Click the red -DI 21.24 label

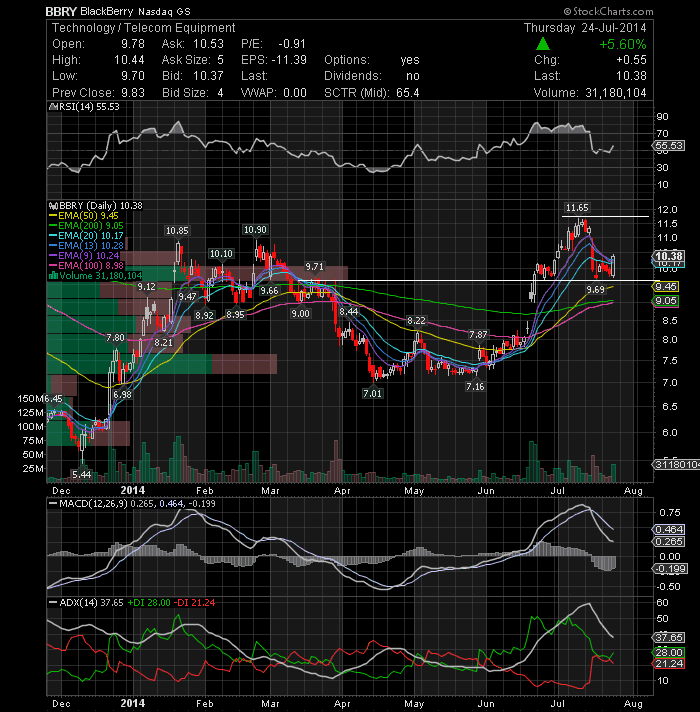[x=195, y=603]
